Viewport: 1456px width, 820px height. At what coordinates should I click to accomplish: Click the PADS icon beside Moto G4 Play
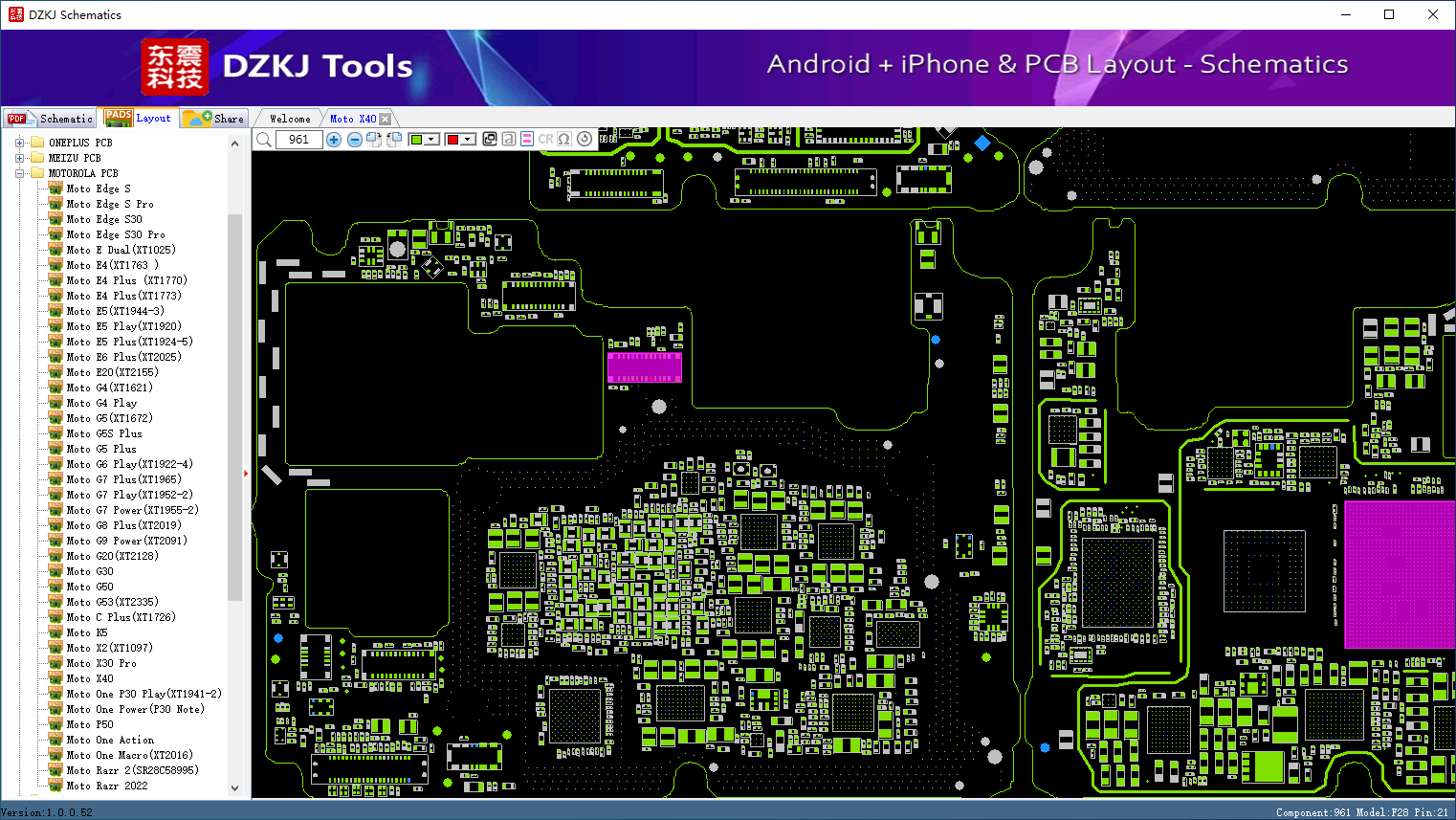[x=55, y=403]
